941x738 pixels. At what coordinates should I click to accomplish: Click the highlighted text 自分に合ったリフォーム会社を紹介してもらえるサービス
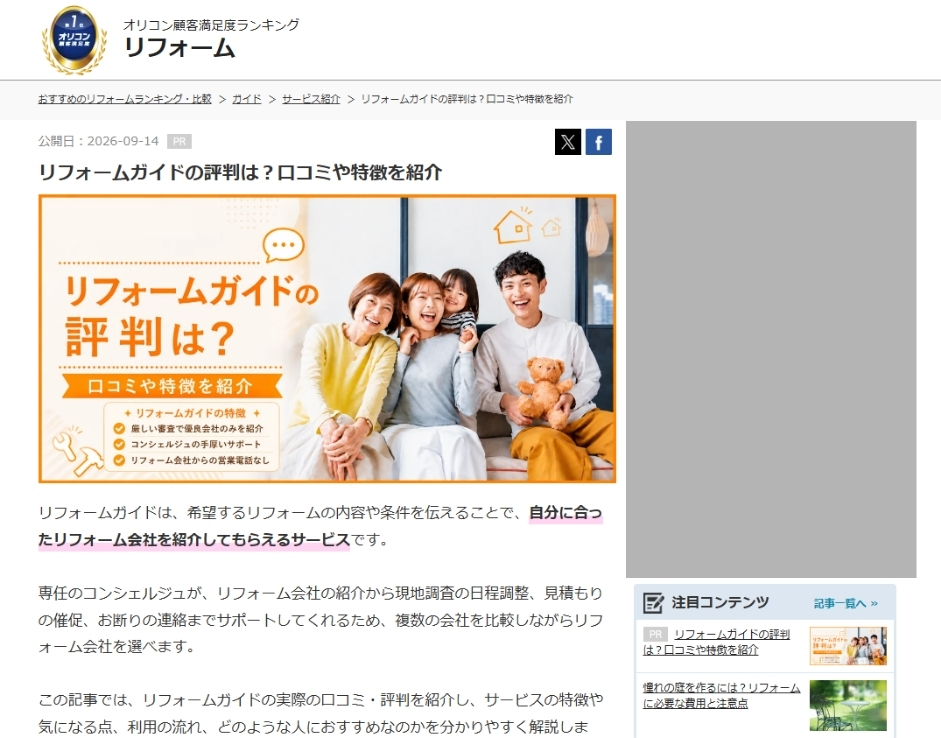(x=320, y=526)
